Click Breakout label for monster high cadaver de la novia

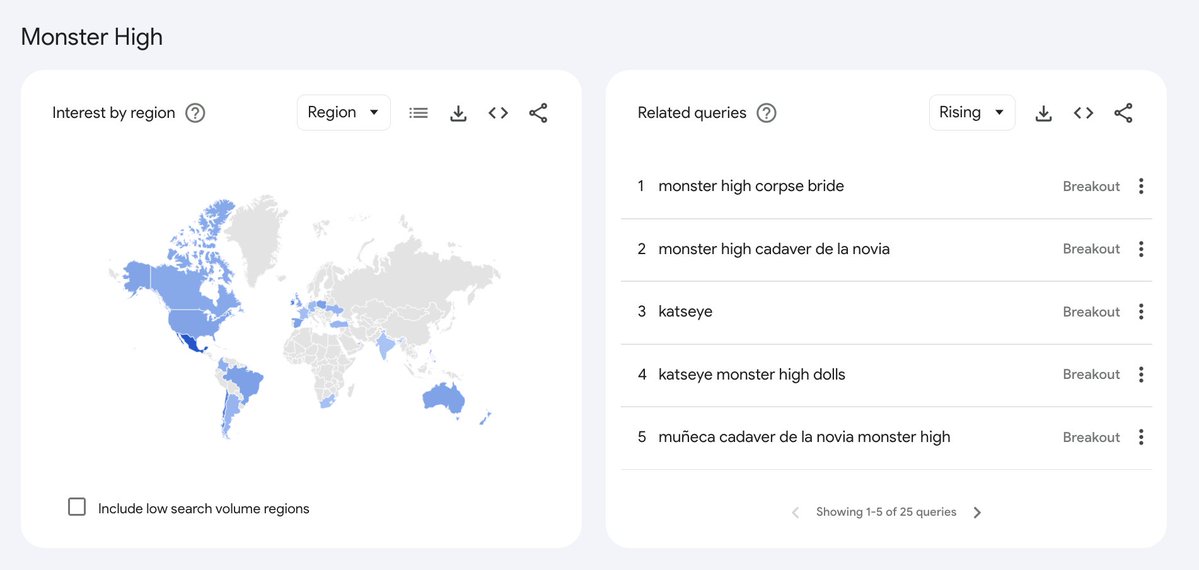(x=1091, y=249)
